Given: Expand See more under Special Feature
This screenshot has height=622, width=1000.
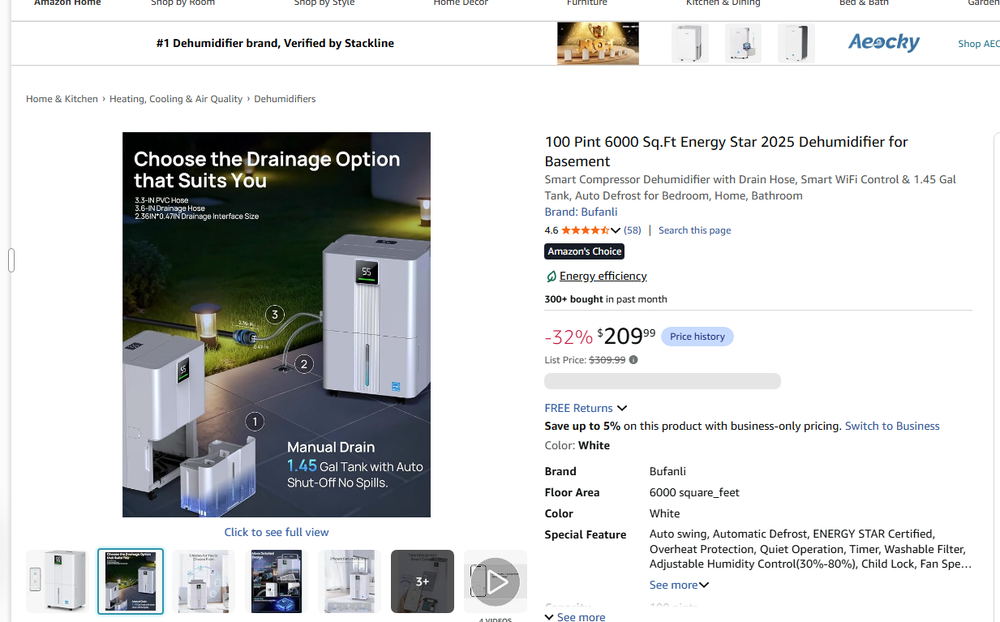Looking at the screenshot, I should tap(679, 585).
